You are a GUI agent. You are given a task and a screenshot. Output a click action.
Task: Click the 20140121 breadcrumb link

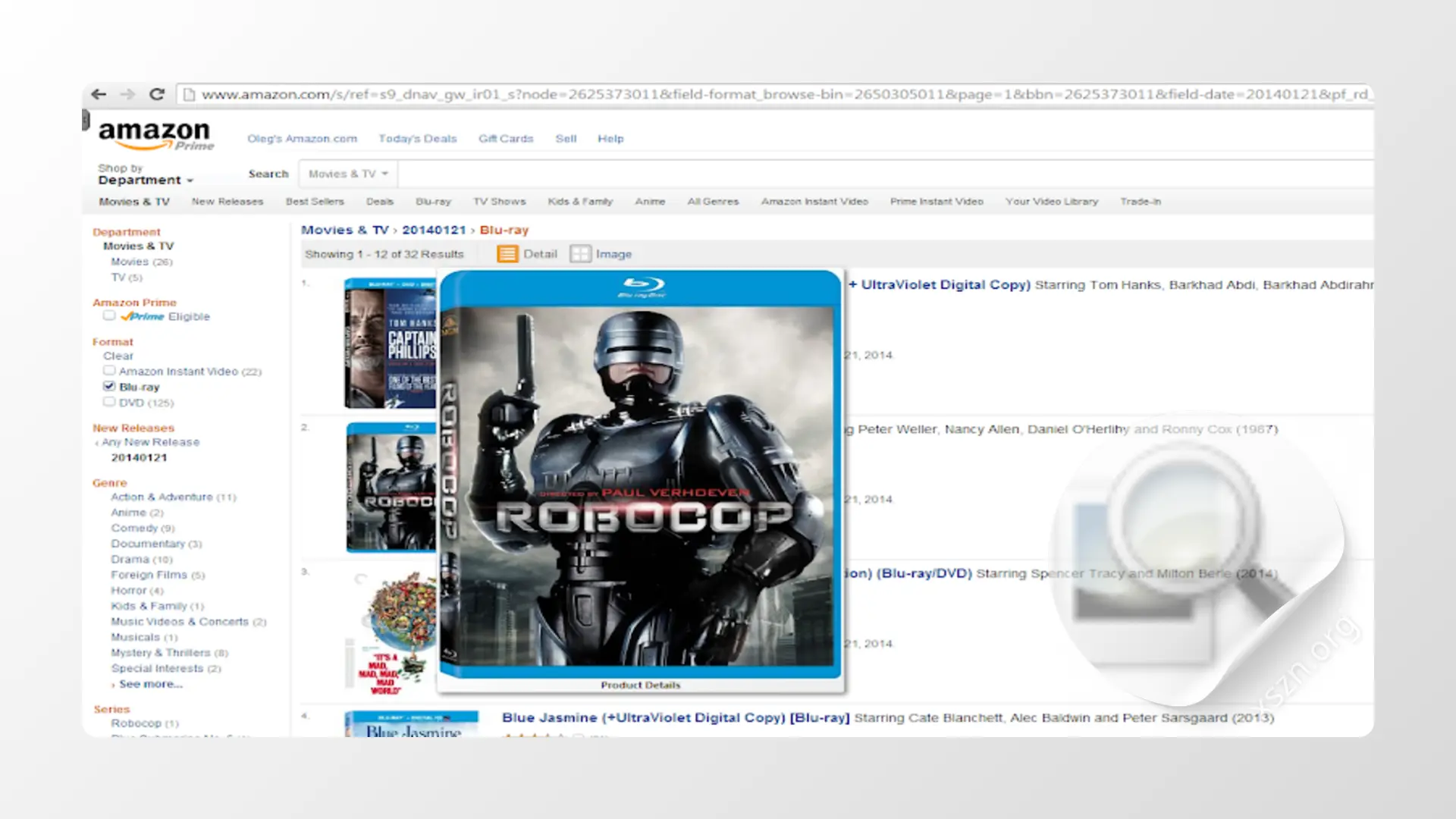[434, 230]
